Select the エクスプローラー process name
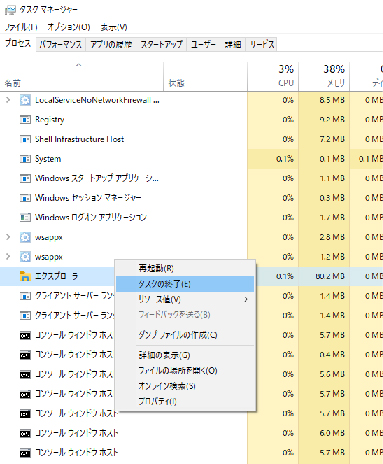383x464 pixels. coord(57,276)
